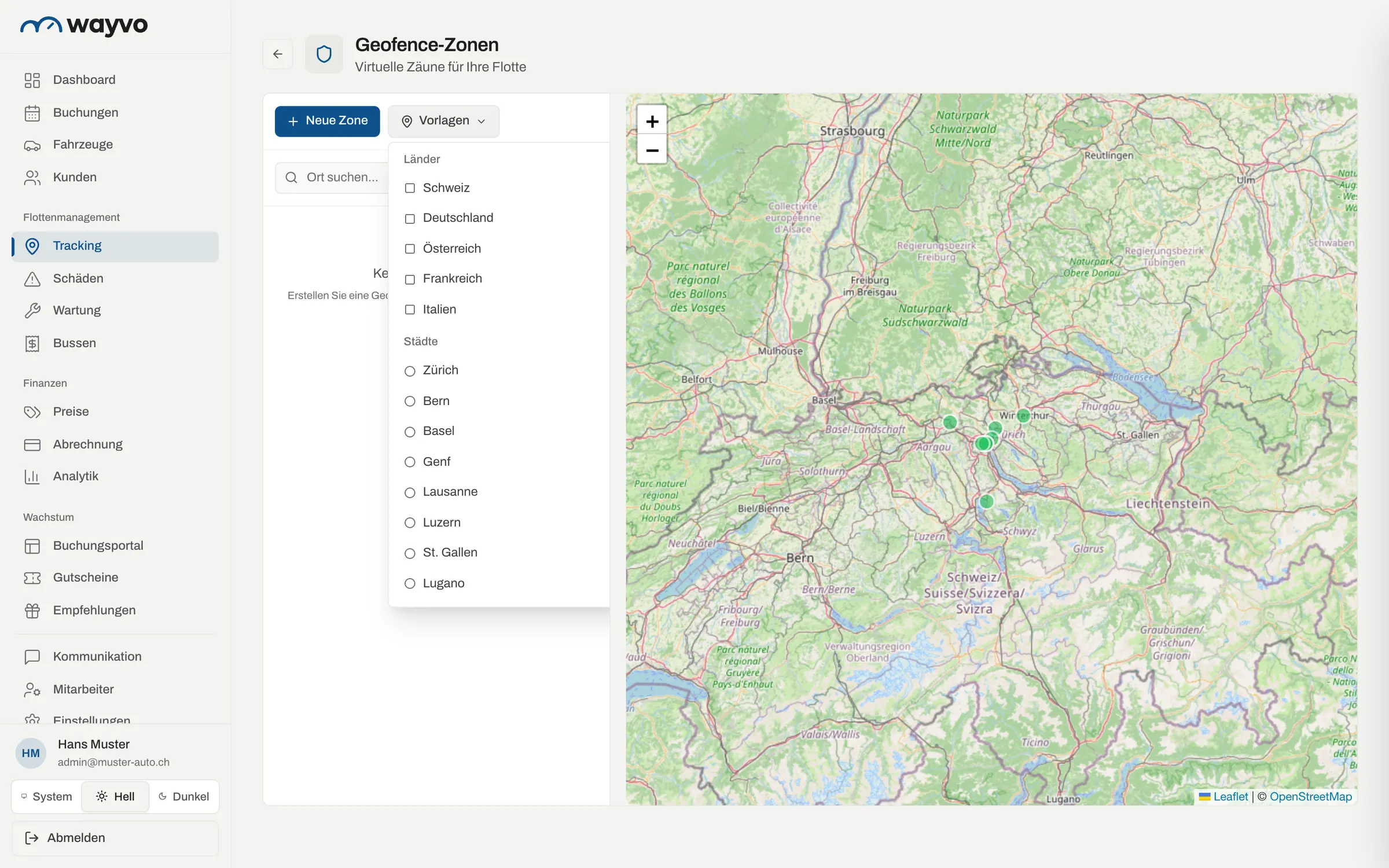Check the Schweiz country checkbox
This screenshot has width=1389, height=868.
pyautogui.click(x=410, y=188)
